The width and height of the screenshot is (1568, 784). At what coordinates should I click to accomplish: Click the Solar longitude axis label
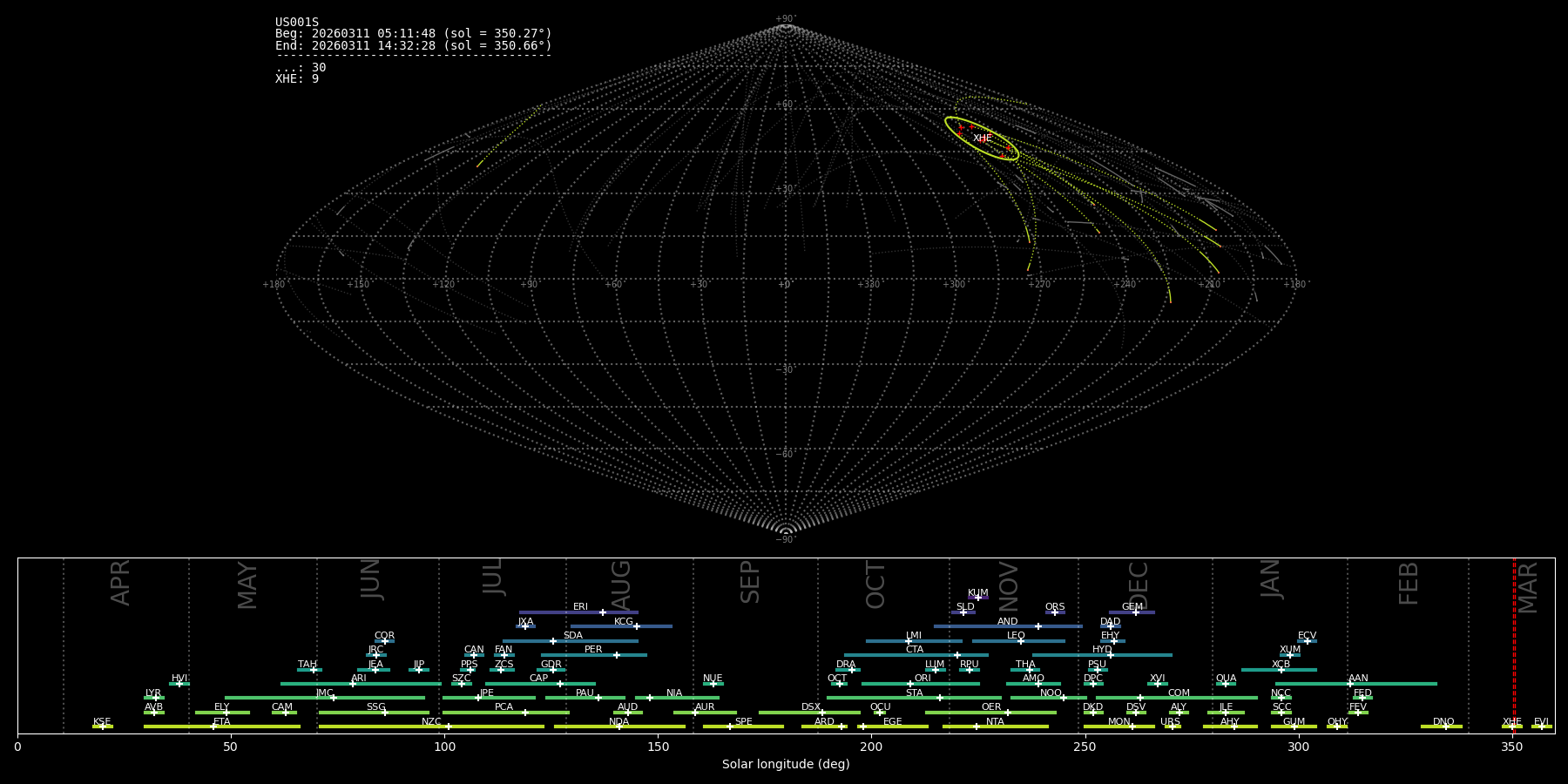tap(785, 765)
